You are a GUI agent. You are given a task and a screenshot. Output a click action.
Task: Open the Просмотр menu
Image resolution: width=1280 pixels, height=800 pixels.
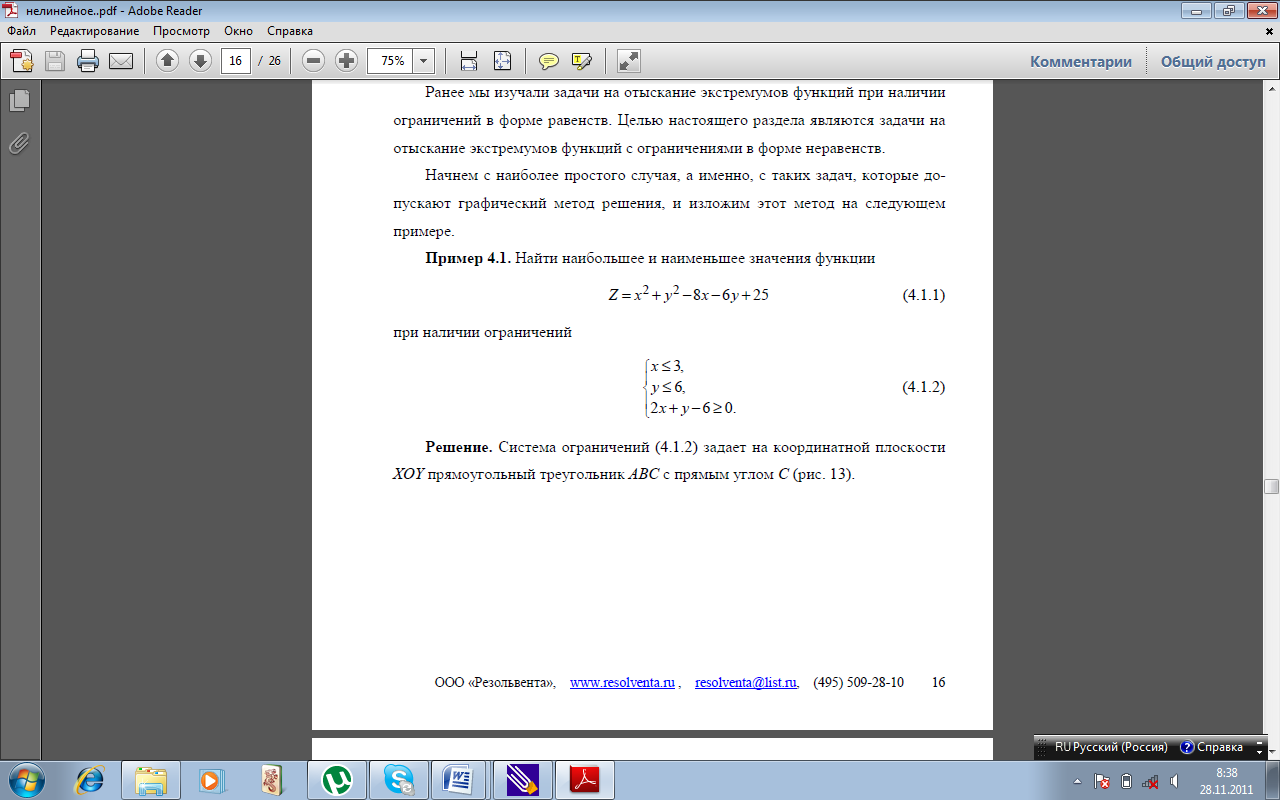pyautogui.click(x=181, y=31)
